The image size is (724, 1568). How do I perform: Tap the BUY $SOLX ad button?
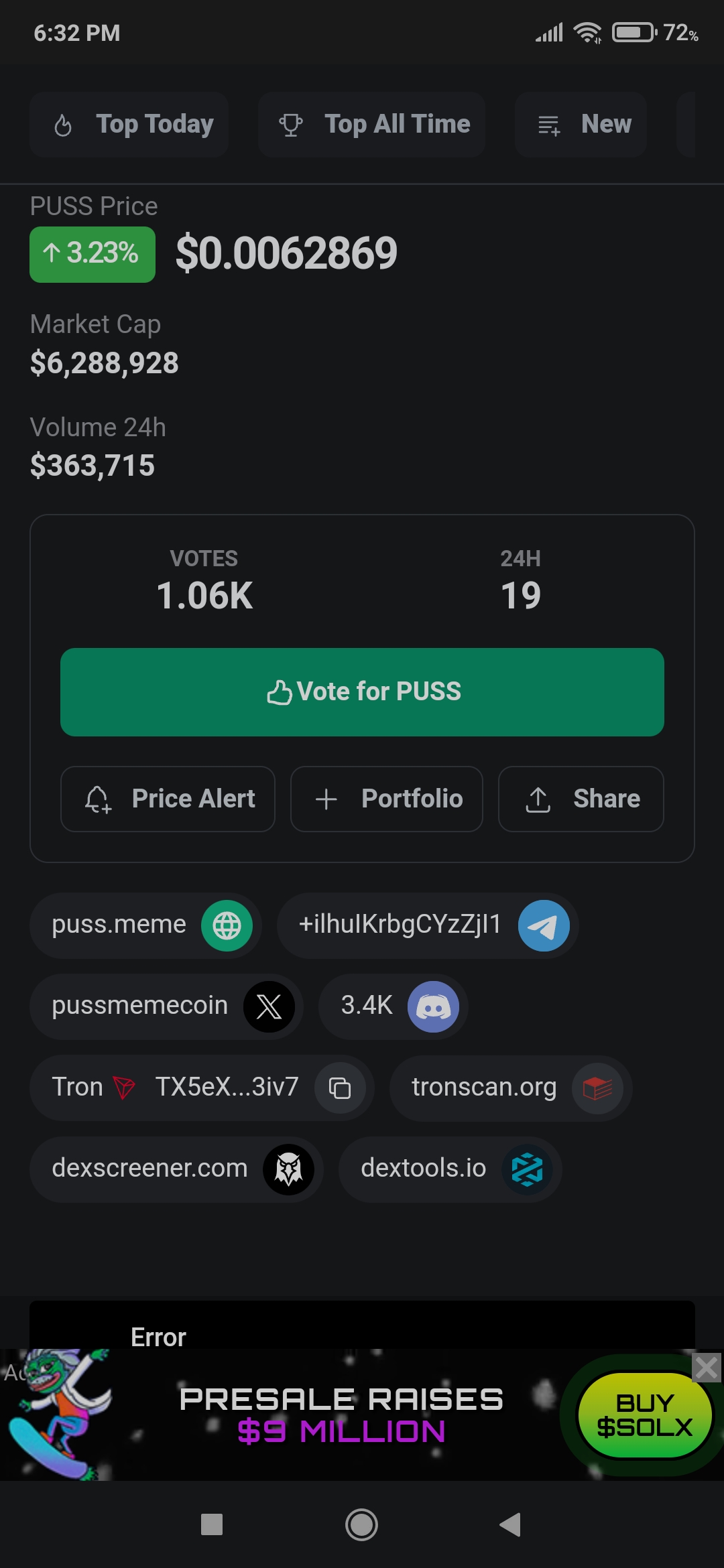pos(644,1415)
